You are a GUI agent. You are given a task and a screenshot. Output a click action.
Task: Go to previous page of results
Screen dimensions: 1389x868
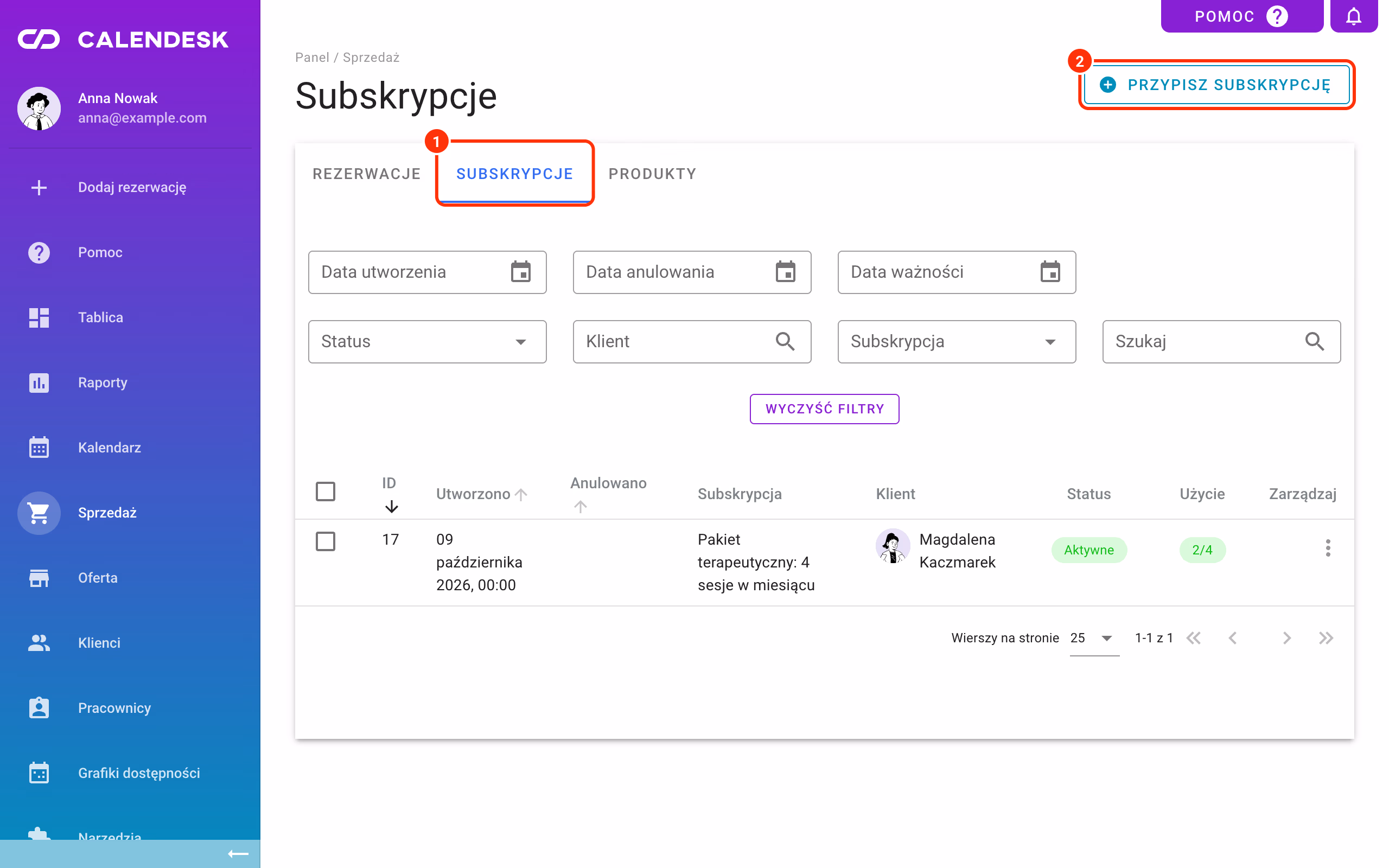(1232, 638)
